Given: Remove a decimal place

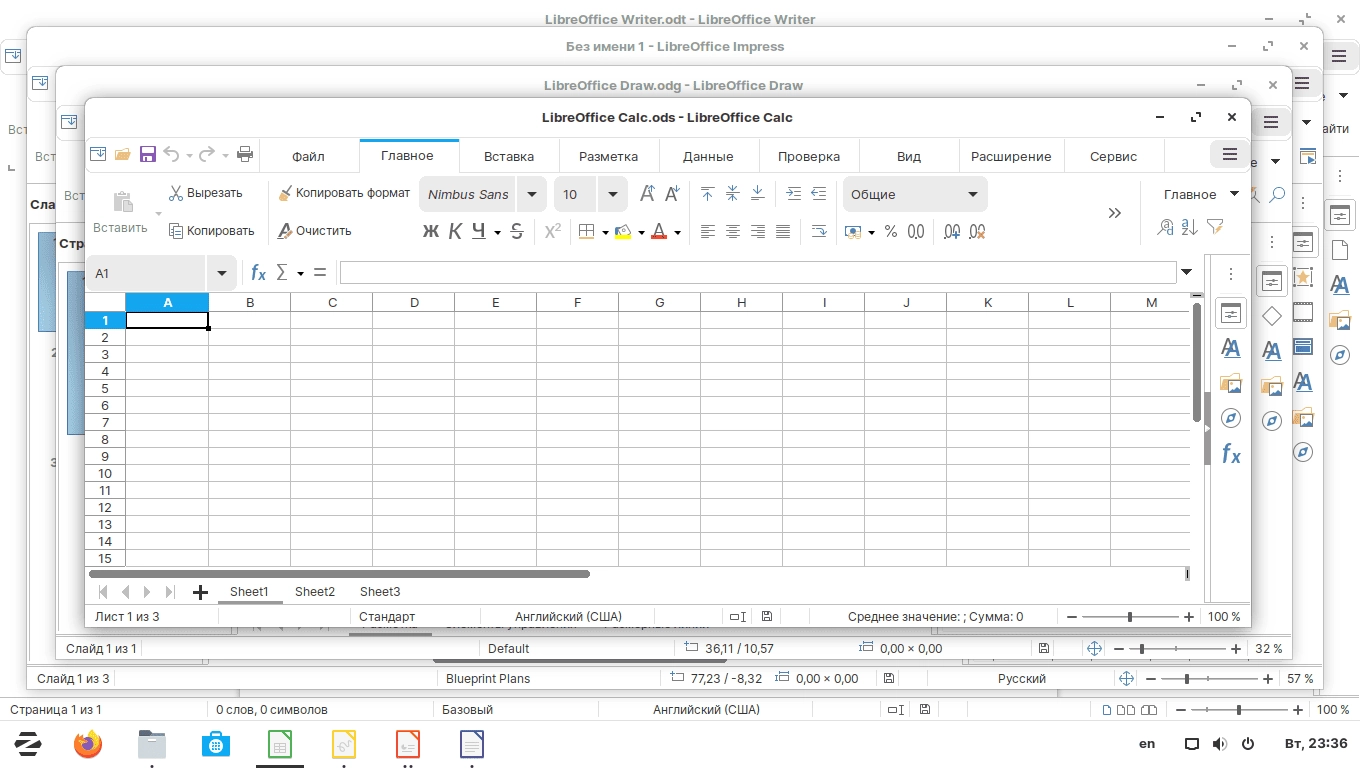Looking at the screenshot, I should coord(977,232).
